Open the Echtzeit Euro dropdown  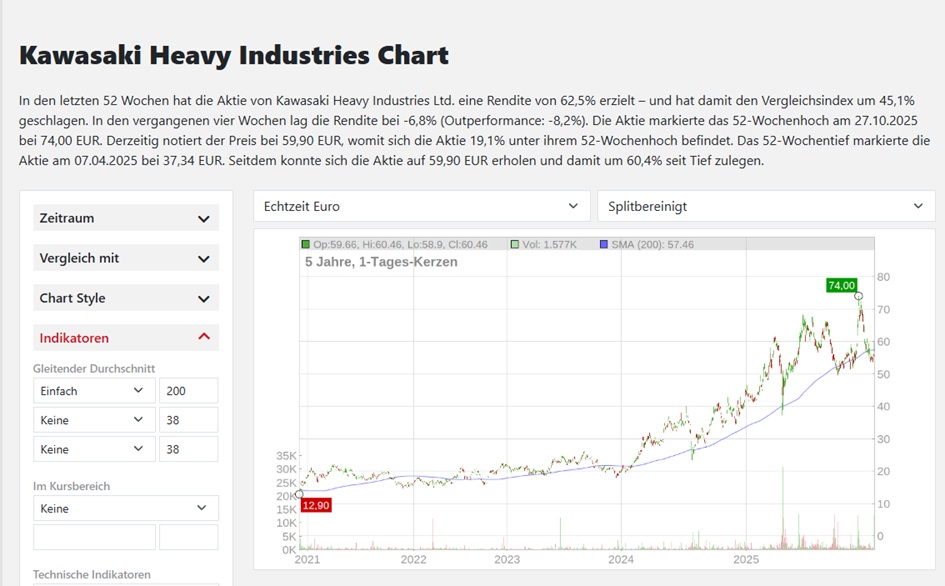[421, 207]
